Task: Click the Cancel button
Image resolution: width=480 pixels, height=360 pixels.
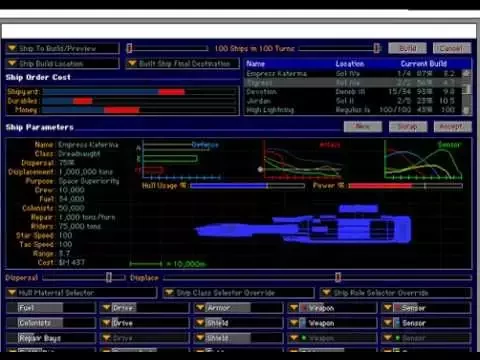Action: click(452, 48)
